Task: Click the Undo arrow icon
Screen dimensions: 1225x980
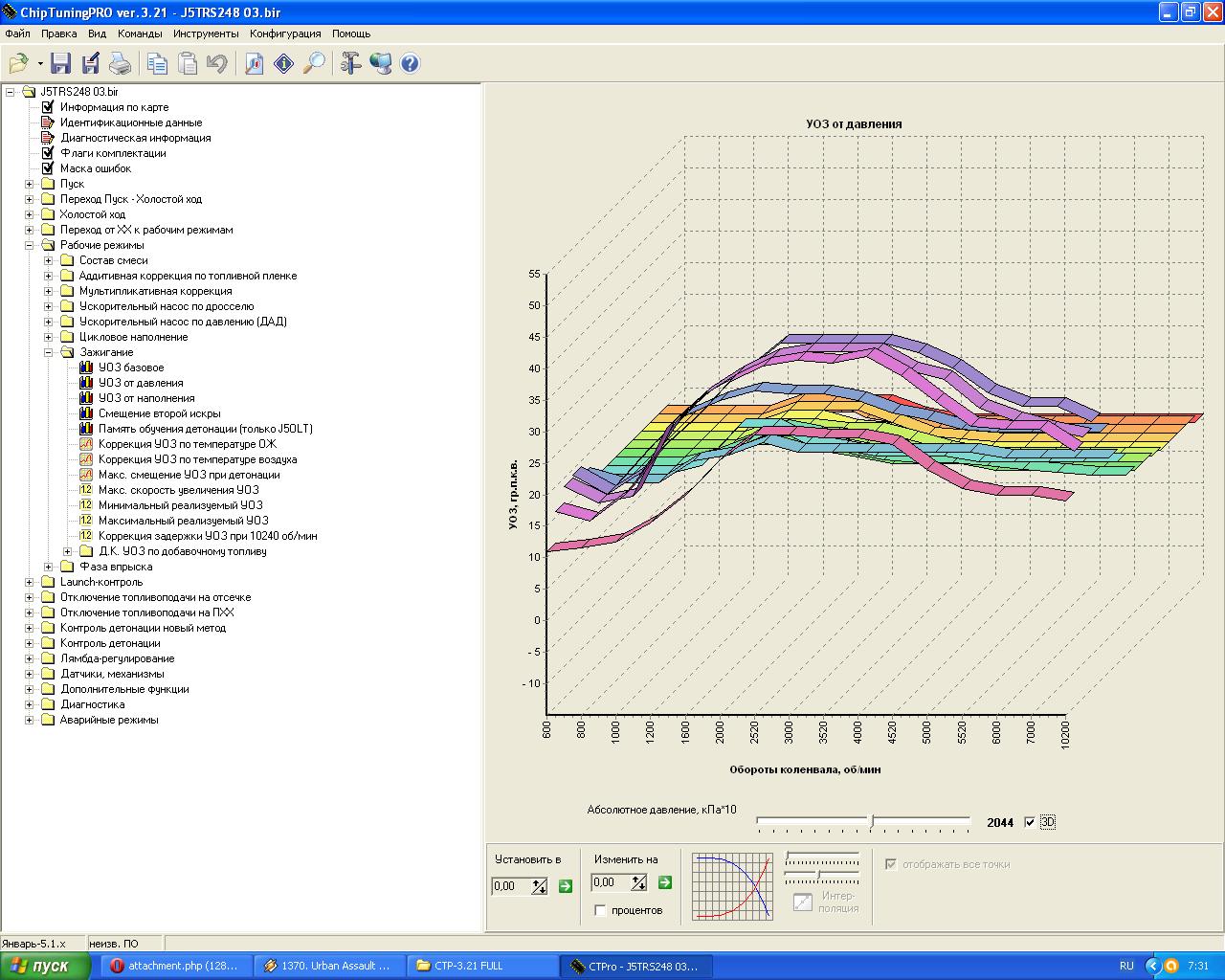Action: [217, 64]
